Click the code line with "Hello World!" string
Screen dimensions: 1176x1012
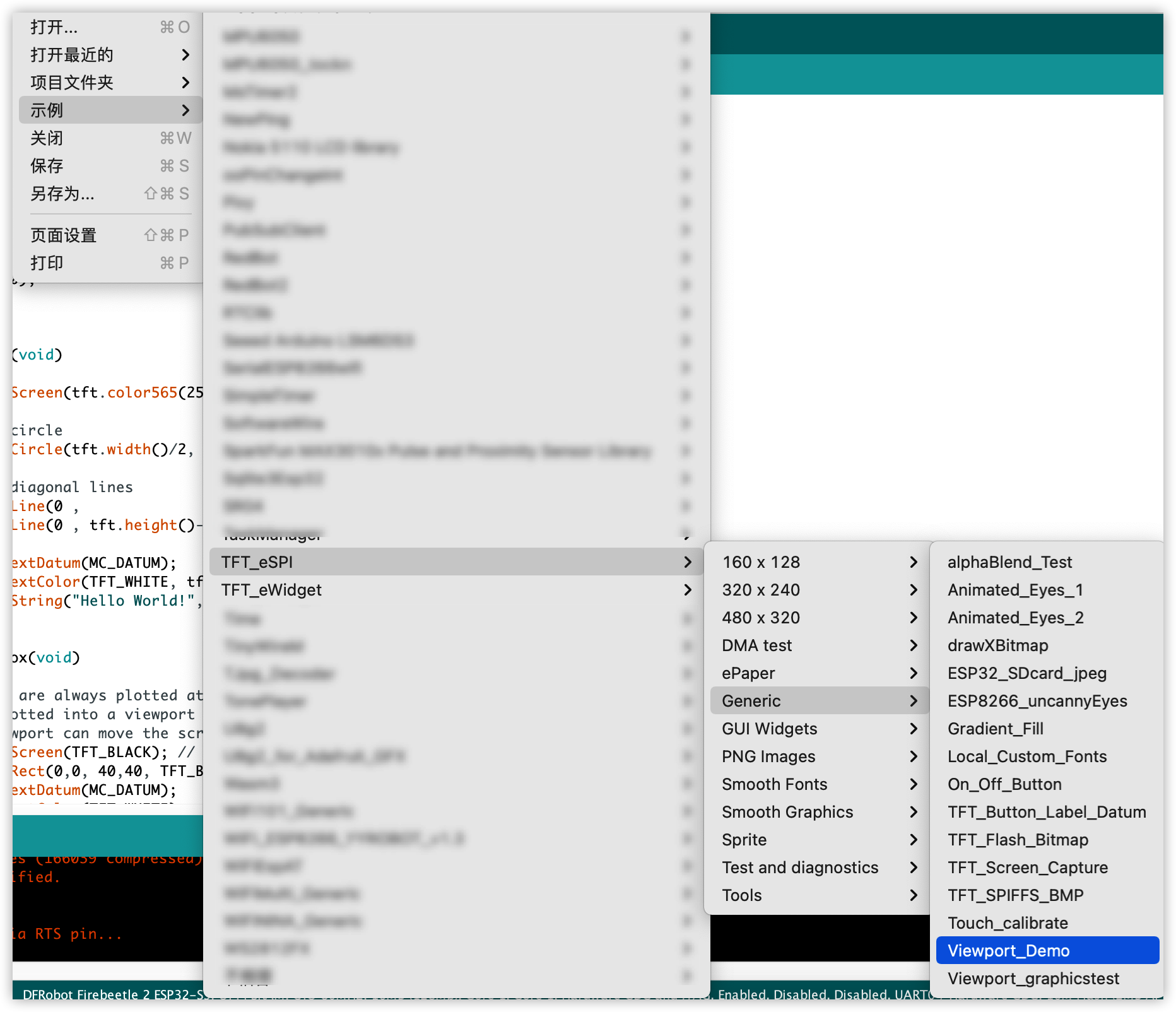point(107,601)
